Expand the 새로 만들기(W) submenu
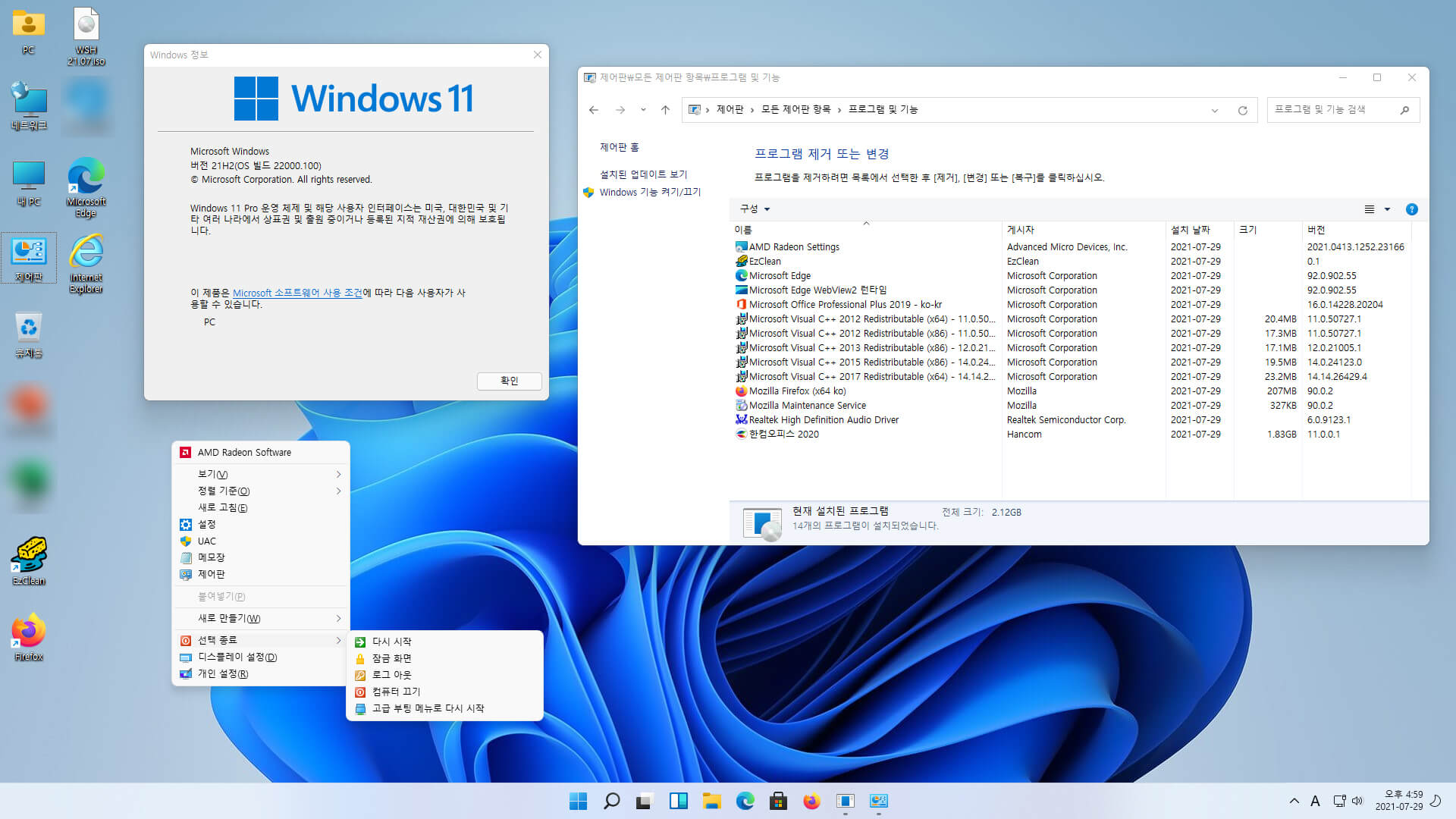The height and width of the screenshot is (819, 1456). coord(261,618)
